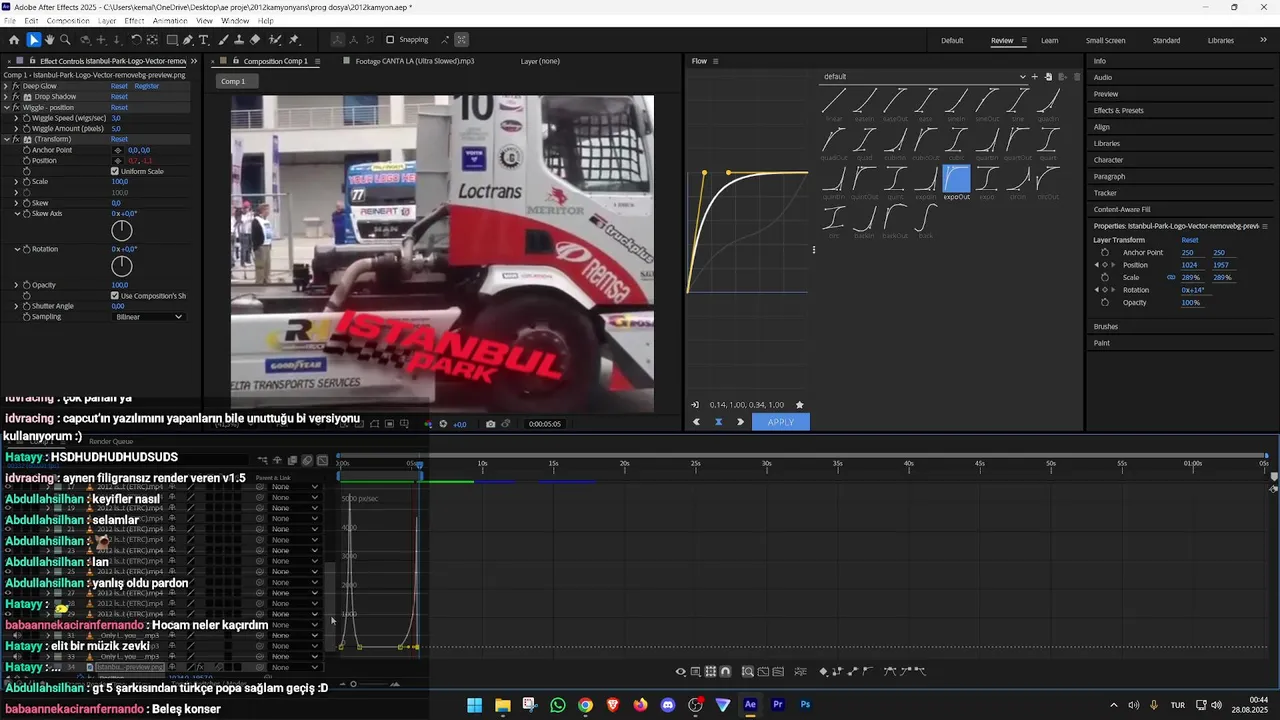Open the Composition menu
Image resolution: width=1280 pixels, height=720 pixels.
tap(68, 20)
